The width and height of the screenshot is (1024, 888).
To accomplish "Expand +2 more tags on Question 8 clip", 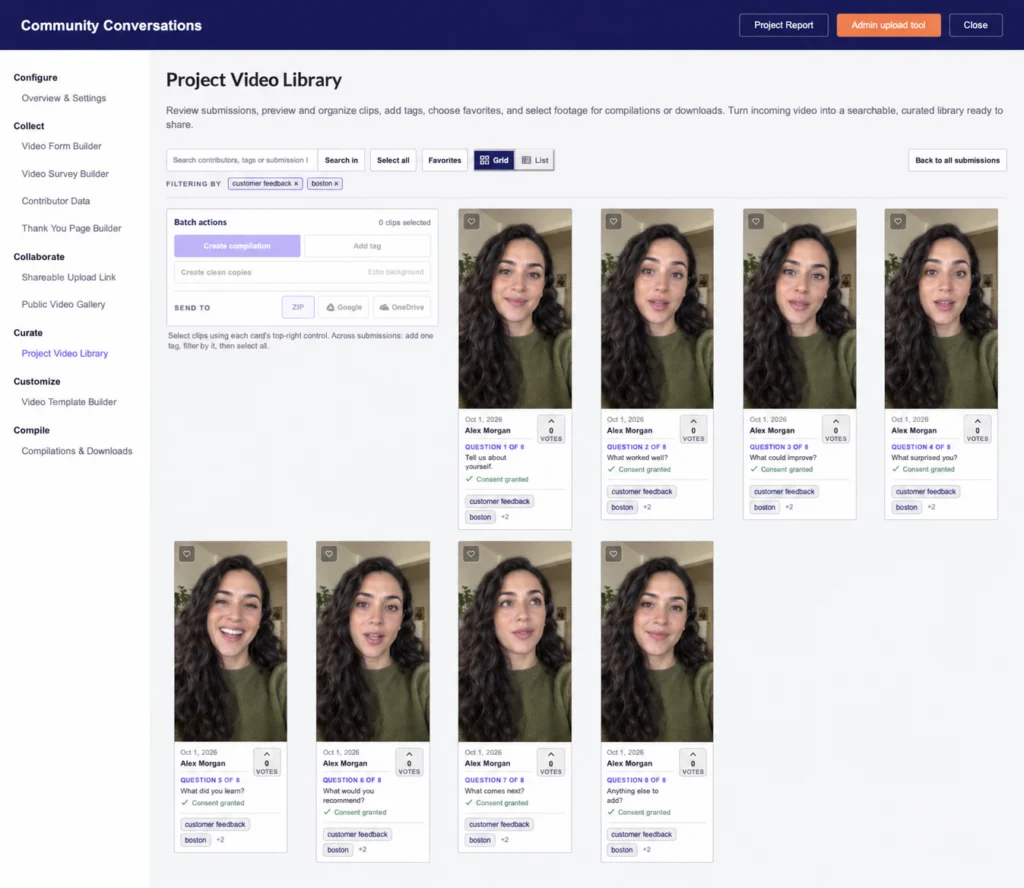I will [x=647, y=850].
